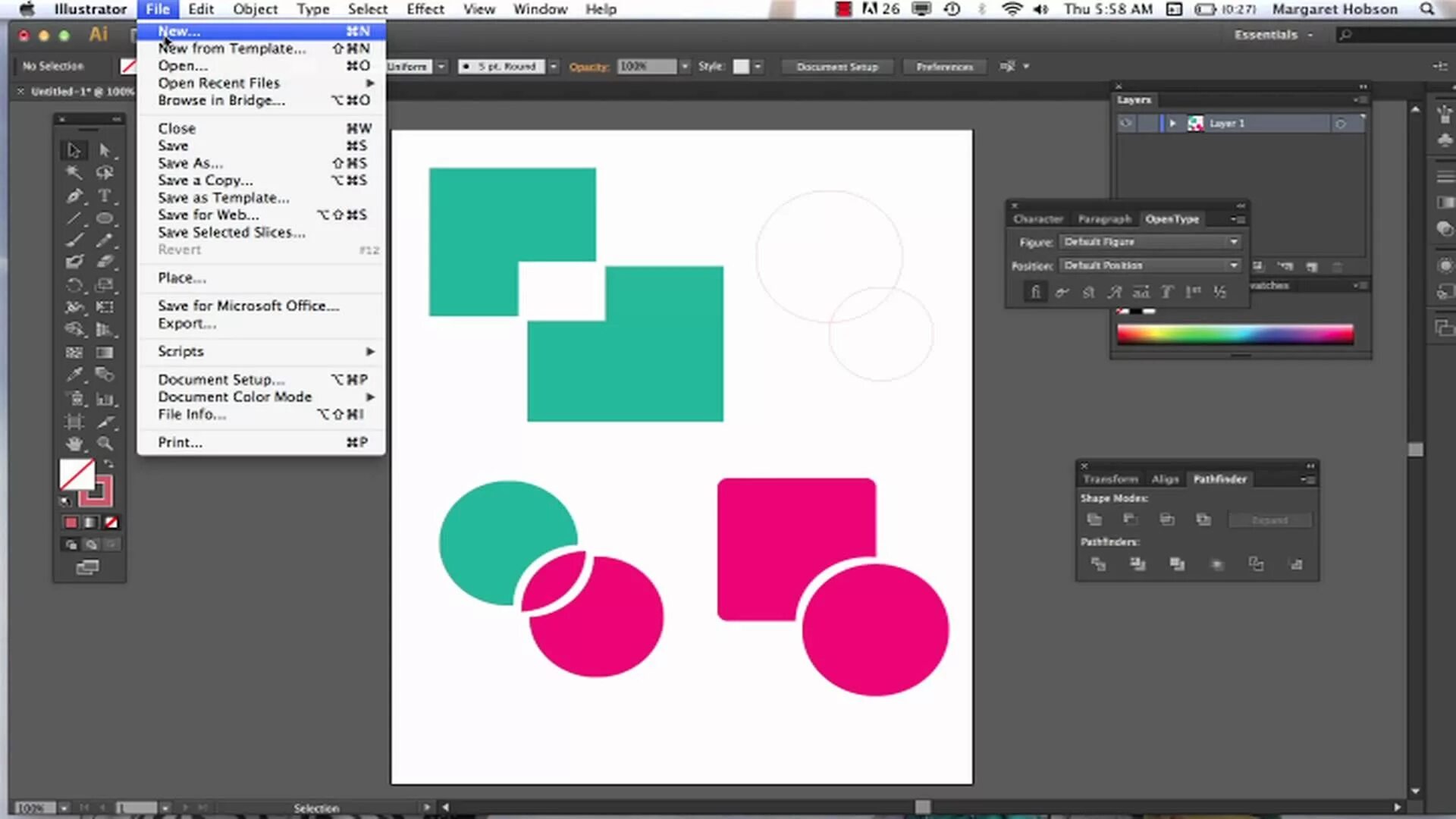Toggle Fractions button in OpenType panel
This screenshot has width=1456, height=819.
pos(1219,292)
